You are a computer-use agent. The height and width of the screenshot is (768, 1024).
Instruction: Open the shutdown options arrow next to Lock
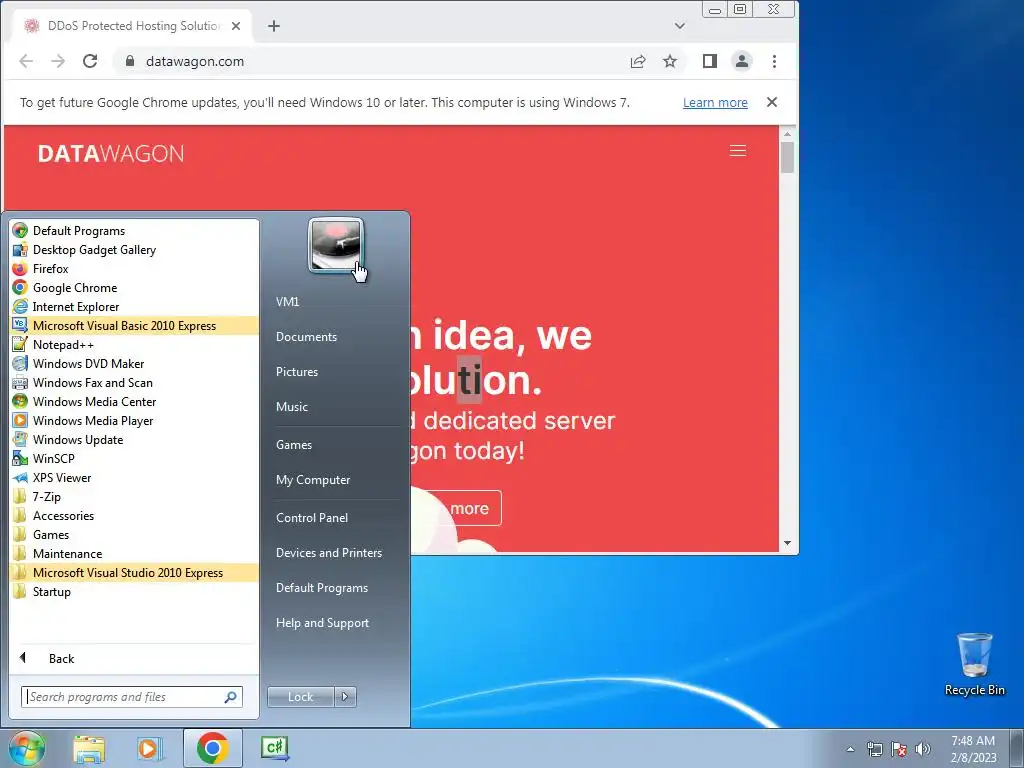345,697
